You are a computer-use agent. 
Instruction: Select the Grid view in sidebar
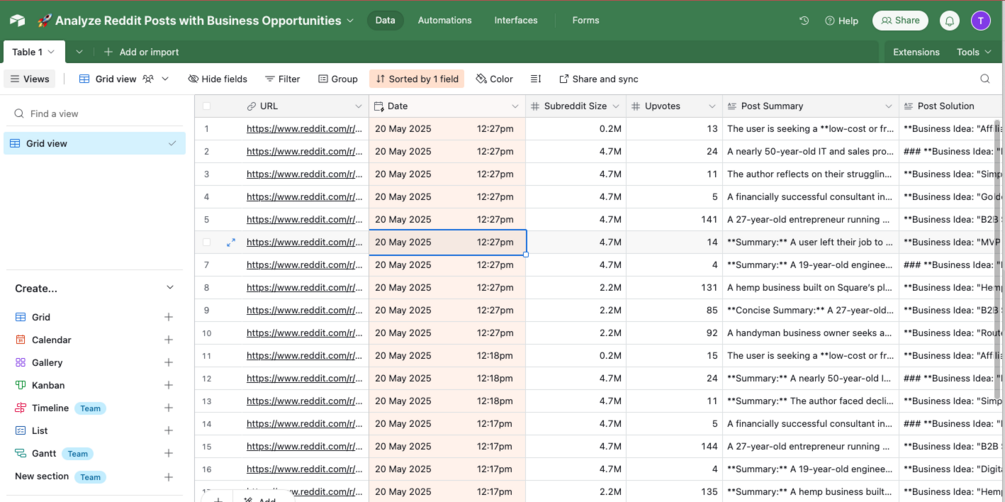click(94, 144)
